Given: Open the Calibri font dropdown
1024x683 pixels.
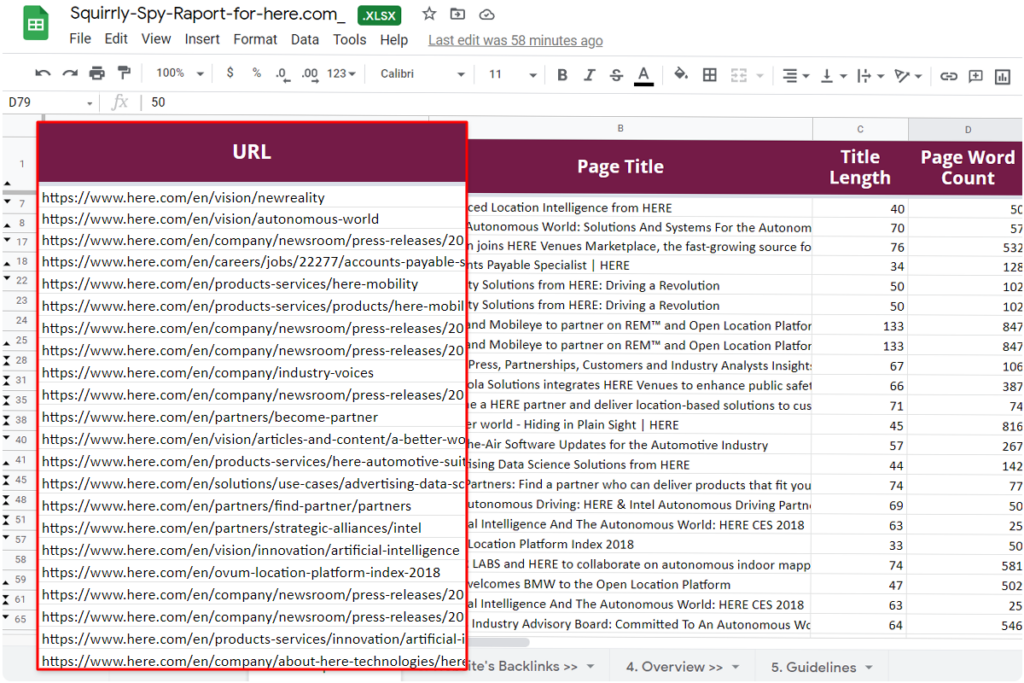Looking at the screenshot, I should (x=422, y=74).
